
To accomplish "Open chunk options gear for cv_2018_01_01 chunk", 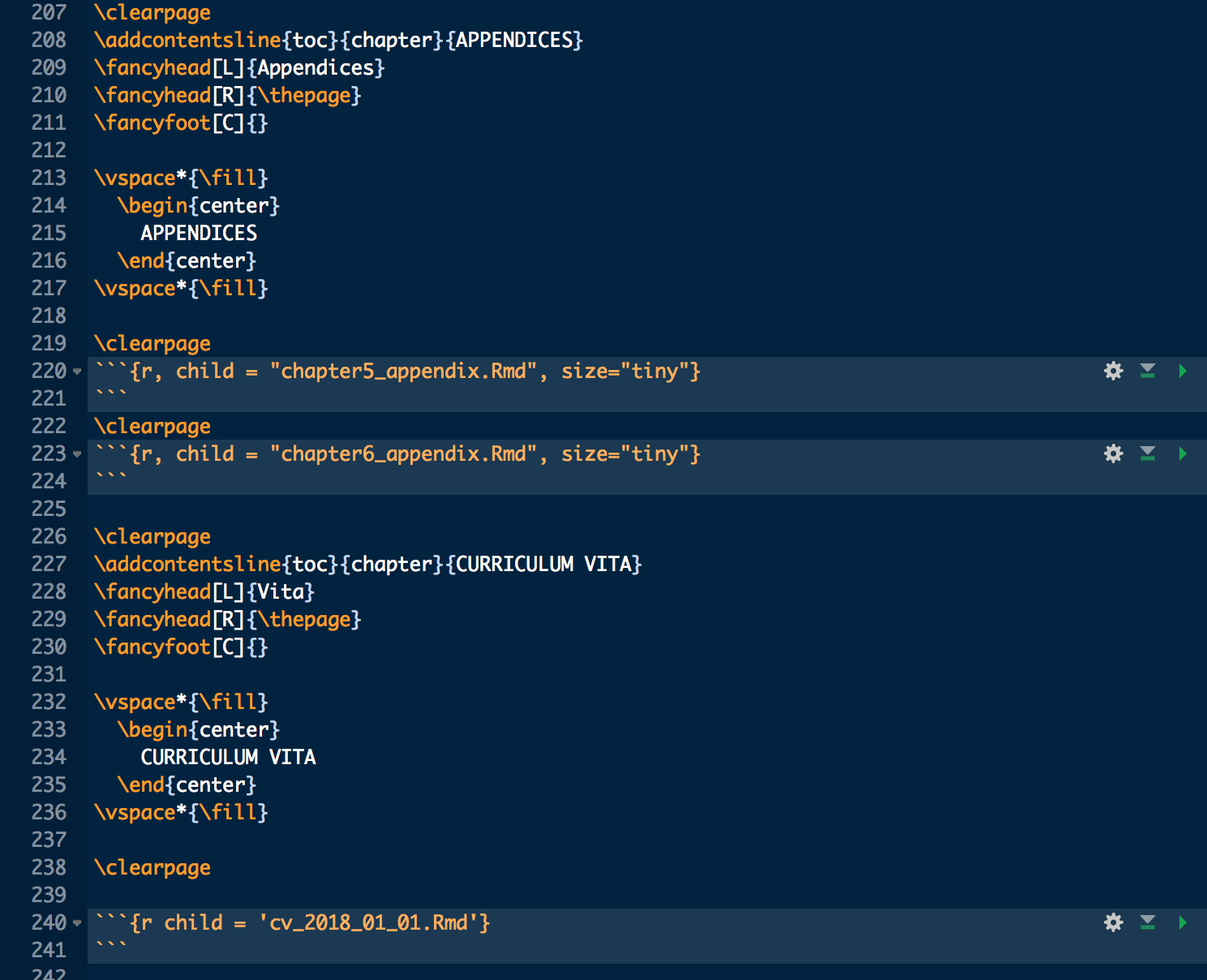I will click(1114, 922).
